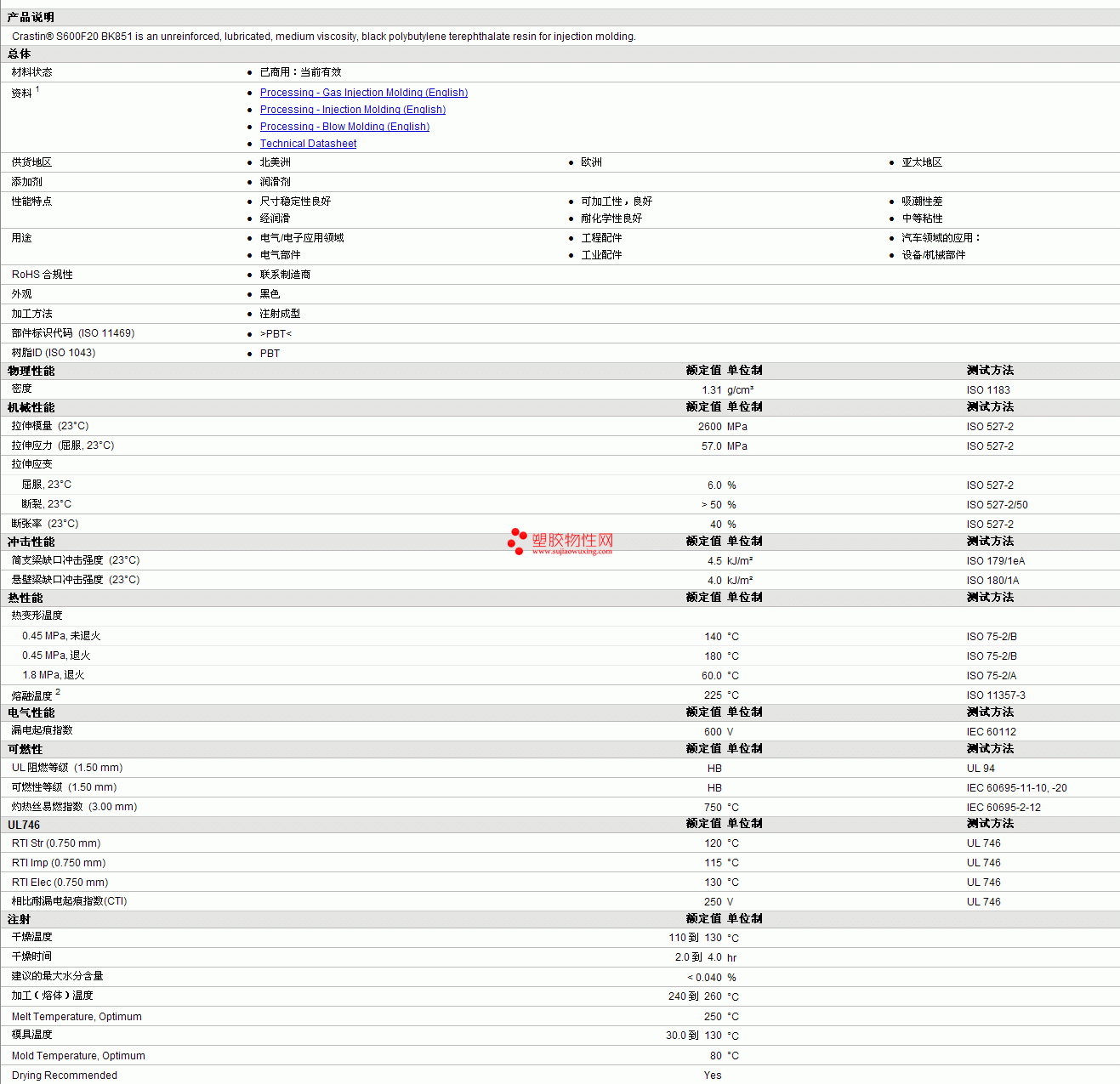1120x1084 pixels.
Task: Select the test method IEC 60695-11-10, -20
Action: pos(1017,788)
